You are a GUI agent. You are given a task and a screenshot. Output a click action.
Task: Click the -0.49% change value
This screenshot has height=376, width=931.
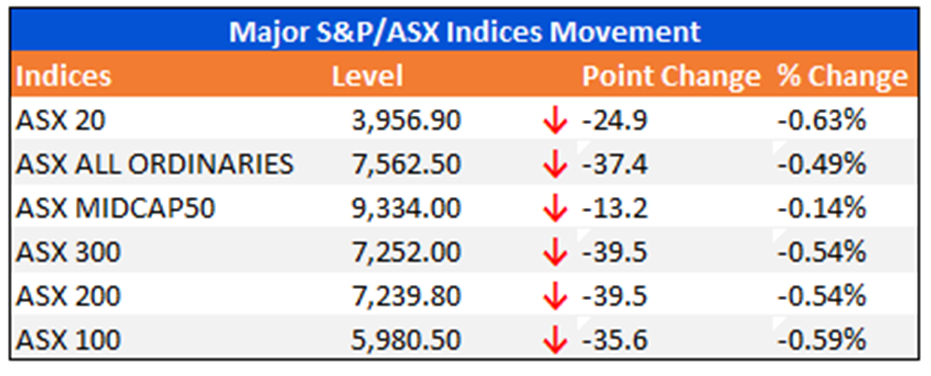pos(822,164)
